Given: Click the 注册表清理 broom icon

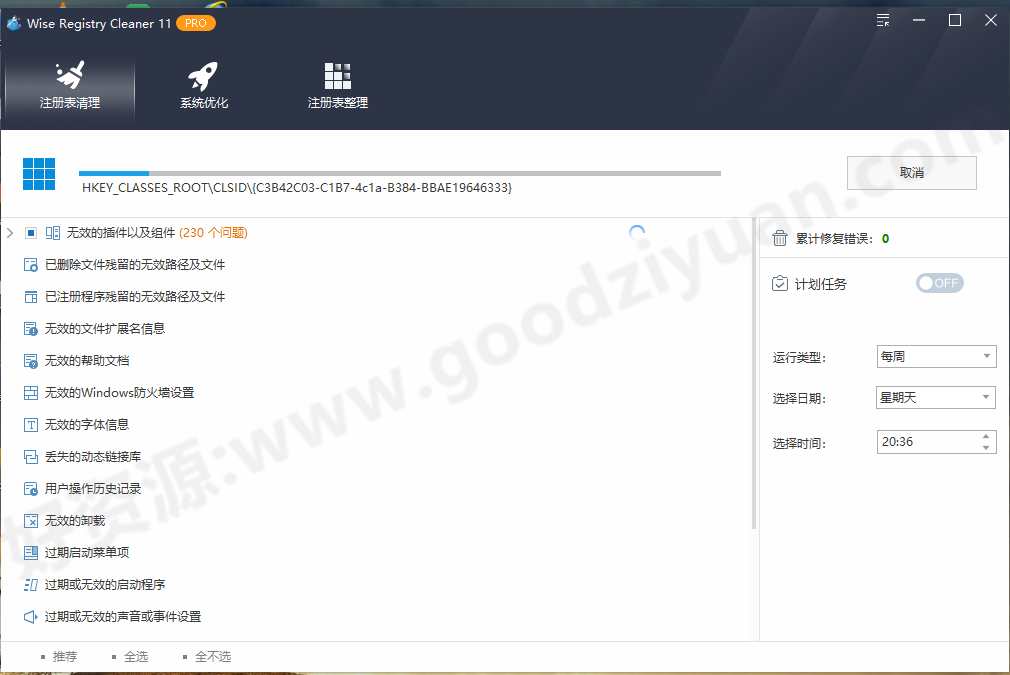Looking at the screenshot, I should pos(68,72).
